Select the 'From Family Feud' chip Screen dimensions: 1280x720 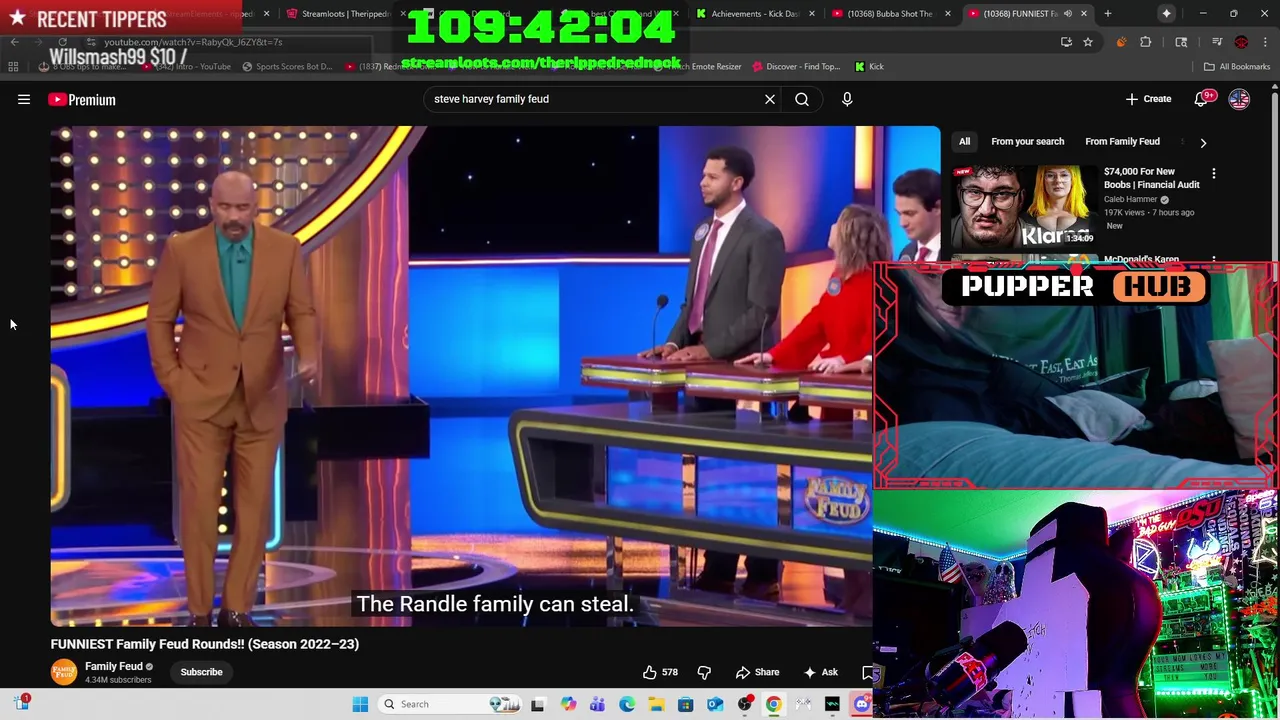[1122, 141]
